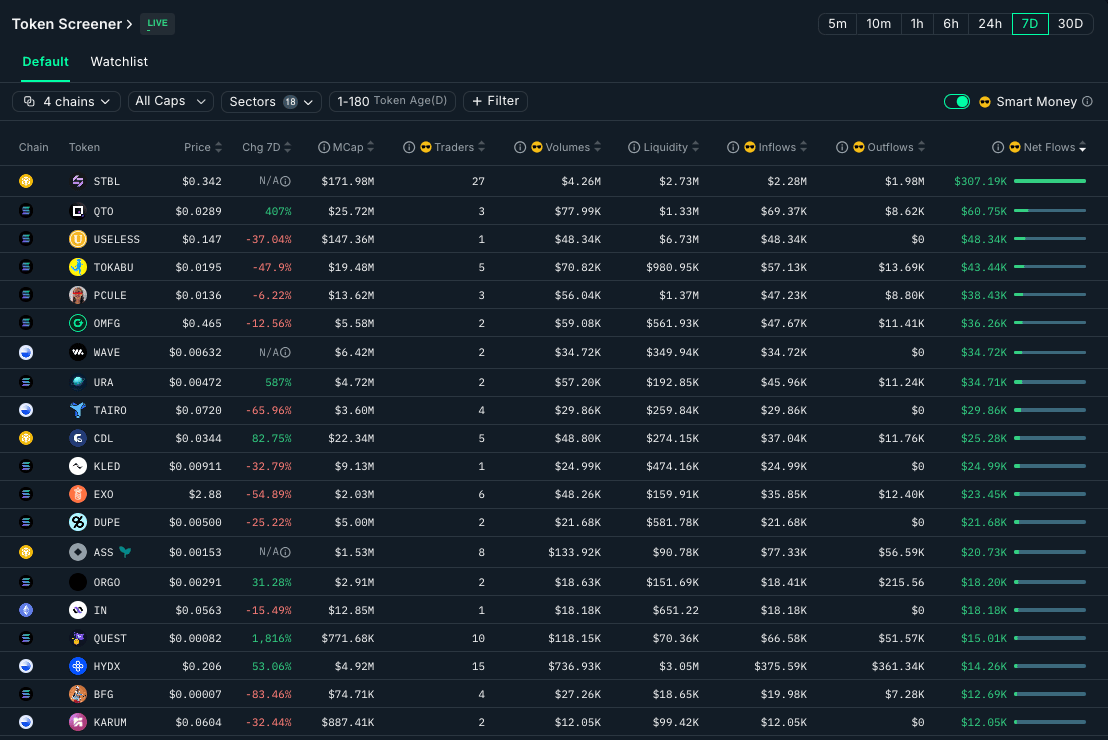Click the green badge icon next to ASS

point(125,552)
